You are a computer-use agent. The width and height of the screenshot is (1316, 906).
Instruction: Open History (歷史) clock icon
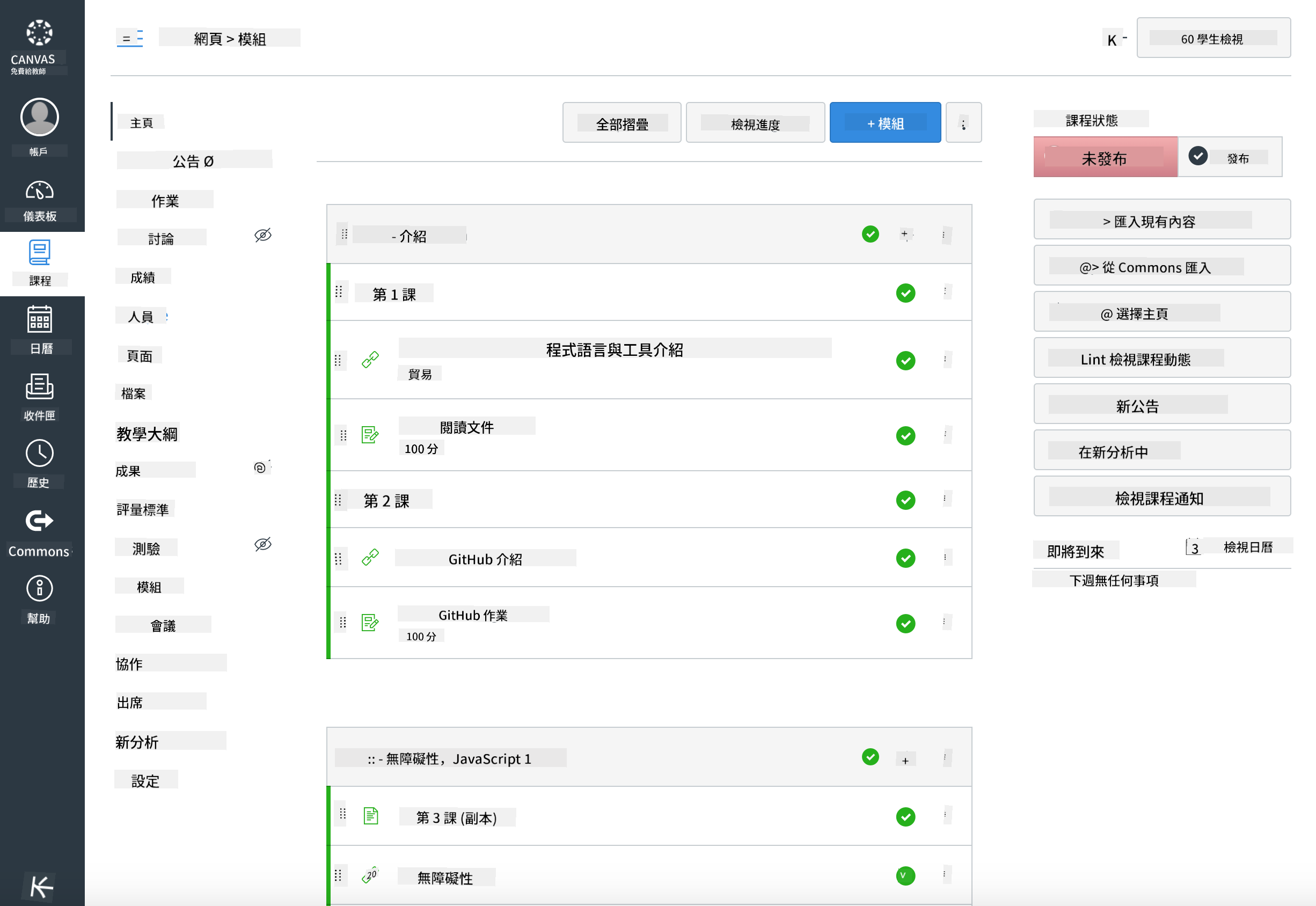tap(40, 454)
